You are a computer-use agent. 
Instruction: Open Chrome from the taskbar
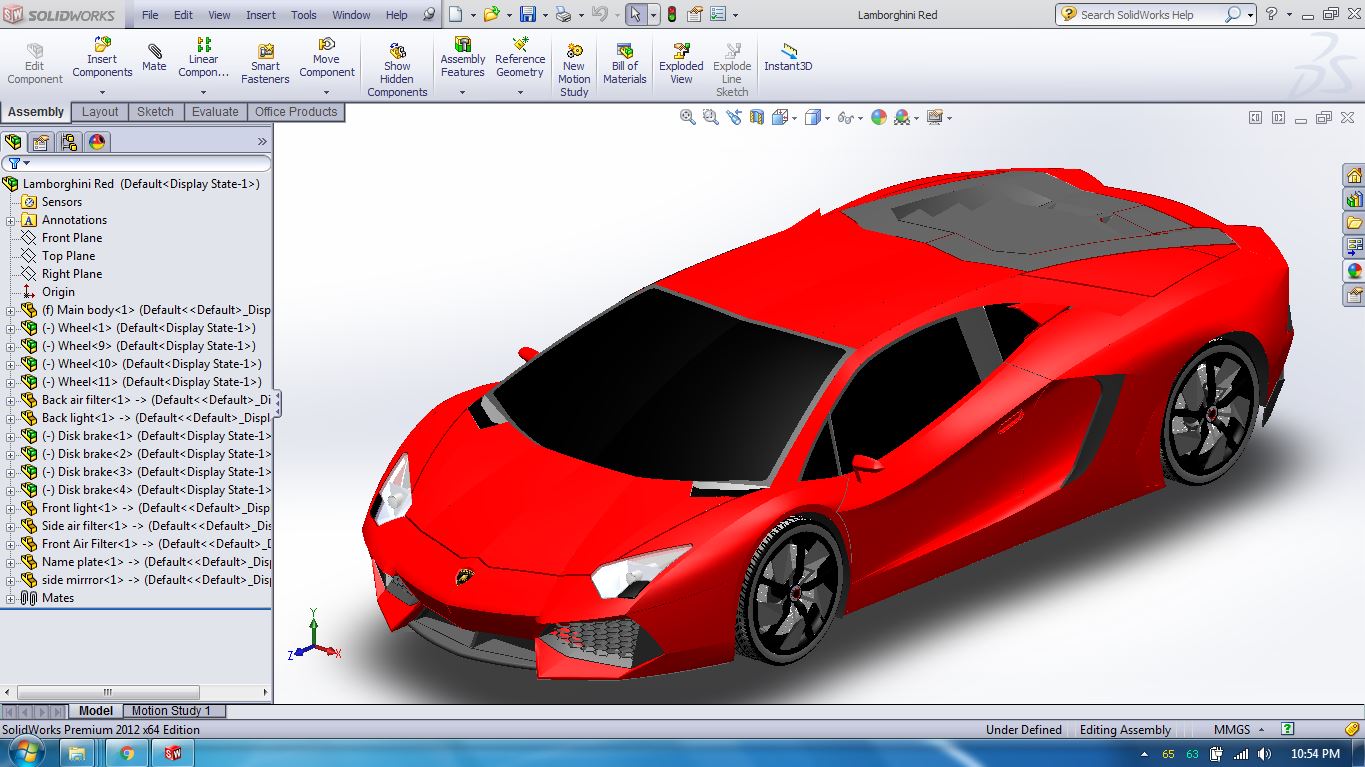pos(127,754)
